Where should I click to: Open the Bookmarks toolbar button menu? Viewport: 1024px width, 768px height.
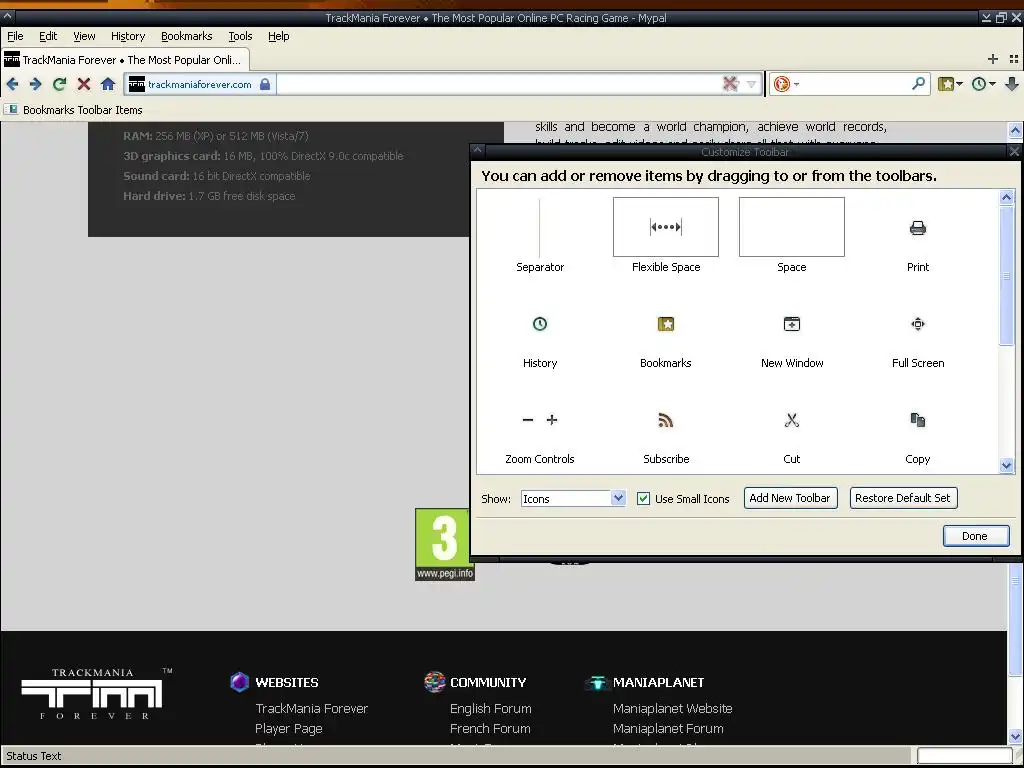coord(950,84)
